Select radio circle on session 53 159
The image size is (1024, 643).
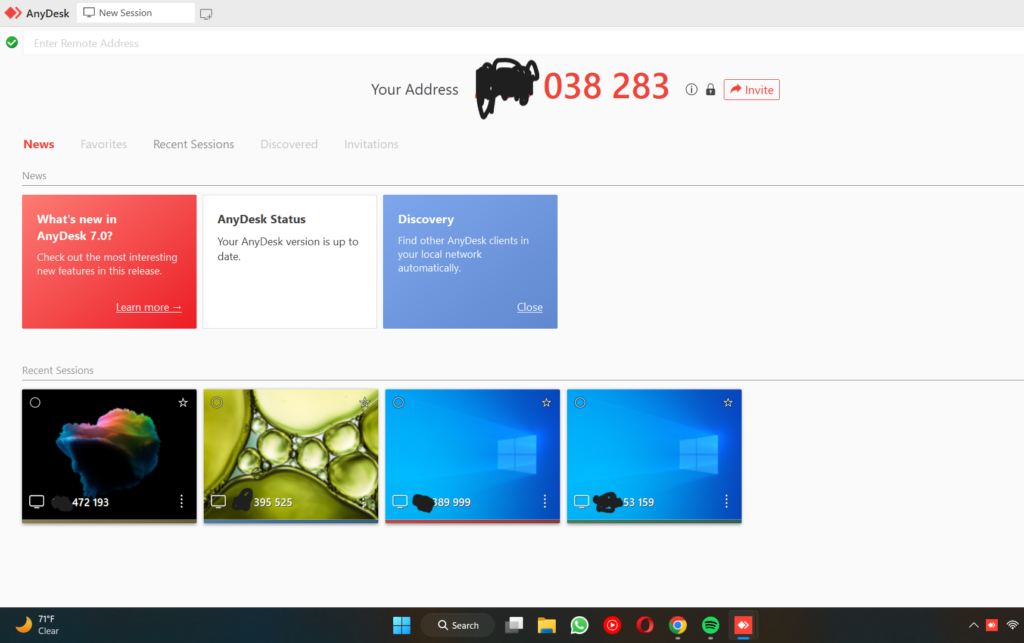[x=580, y=403]
